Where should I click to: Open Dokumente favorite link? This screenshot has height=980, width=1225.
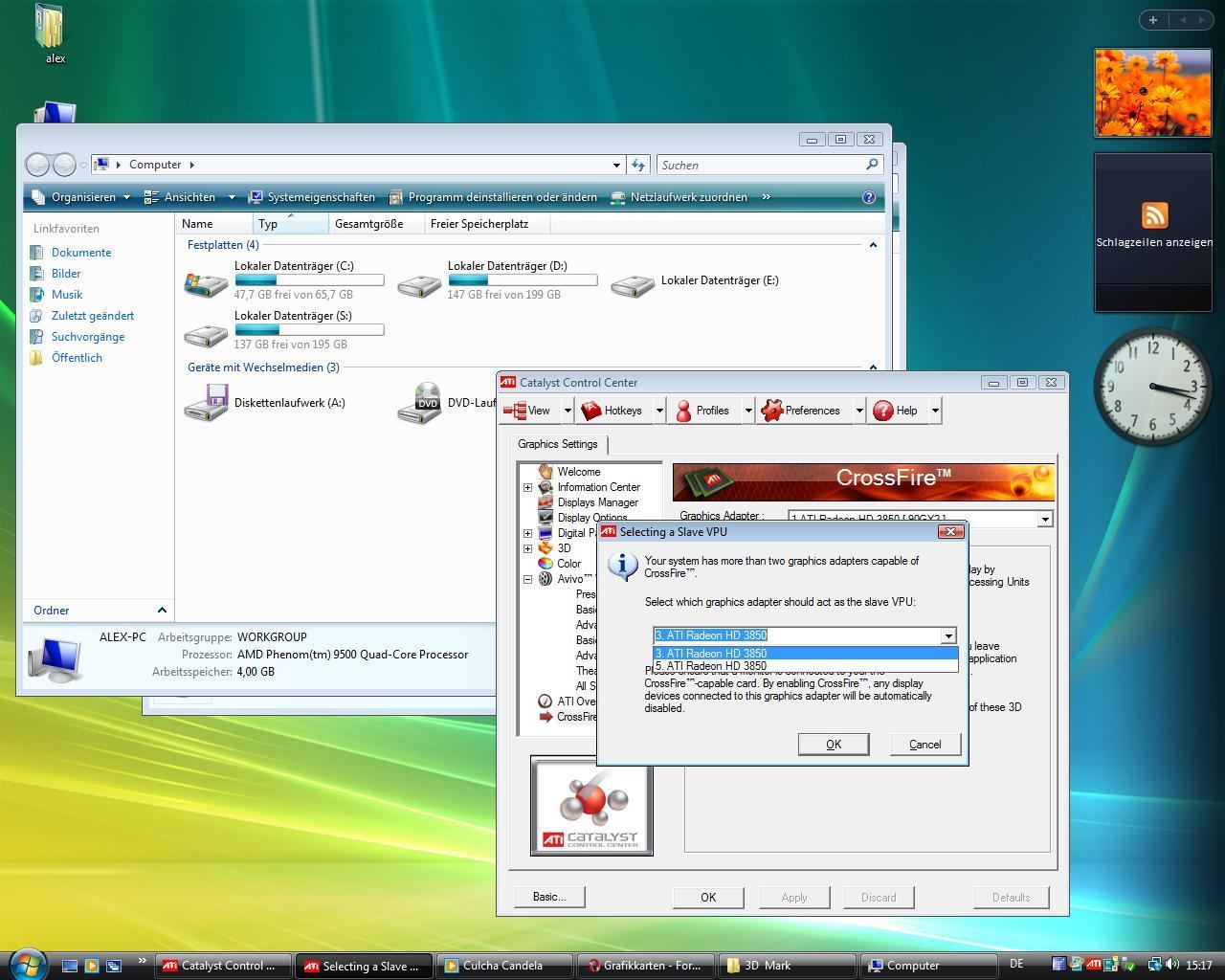(81, 253)
